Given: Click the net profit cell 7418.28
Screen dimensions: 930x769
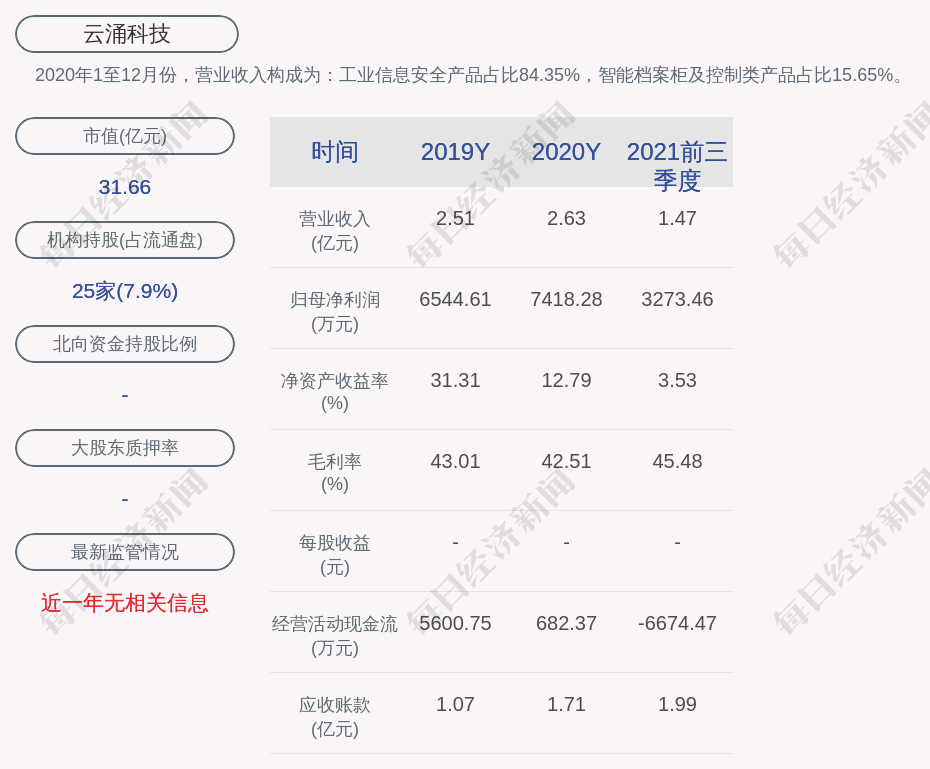Looking at the screenshot, I should tap(566, 299).
